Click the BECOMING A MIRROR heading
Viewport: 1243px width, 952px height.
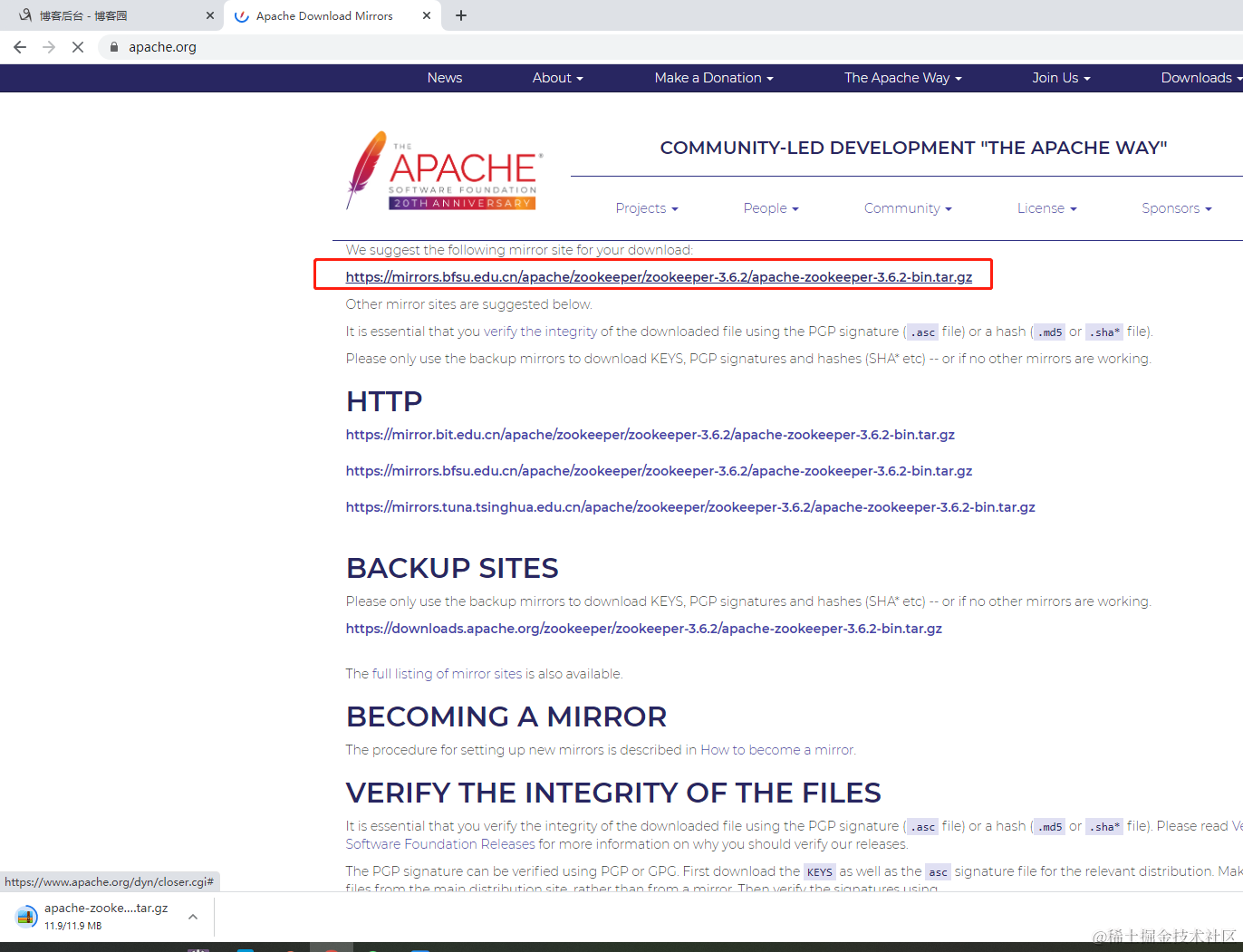click(506, 716)
